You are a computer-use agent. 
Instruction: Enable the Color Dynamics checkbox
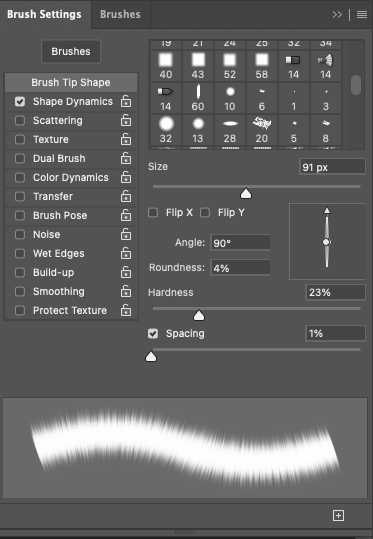coord(20,177)
